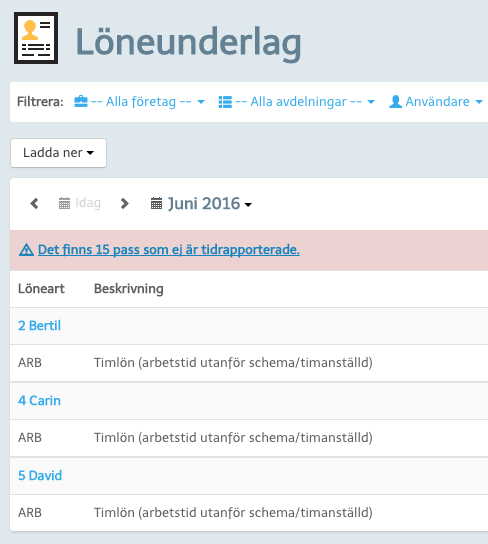Go to next month with right arrow
488x544 pixels.
(125, 203)
